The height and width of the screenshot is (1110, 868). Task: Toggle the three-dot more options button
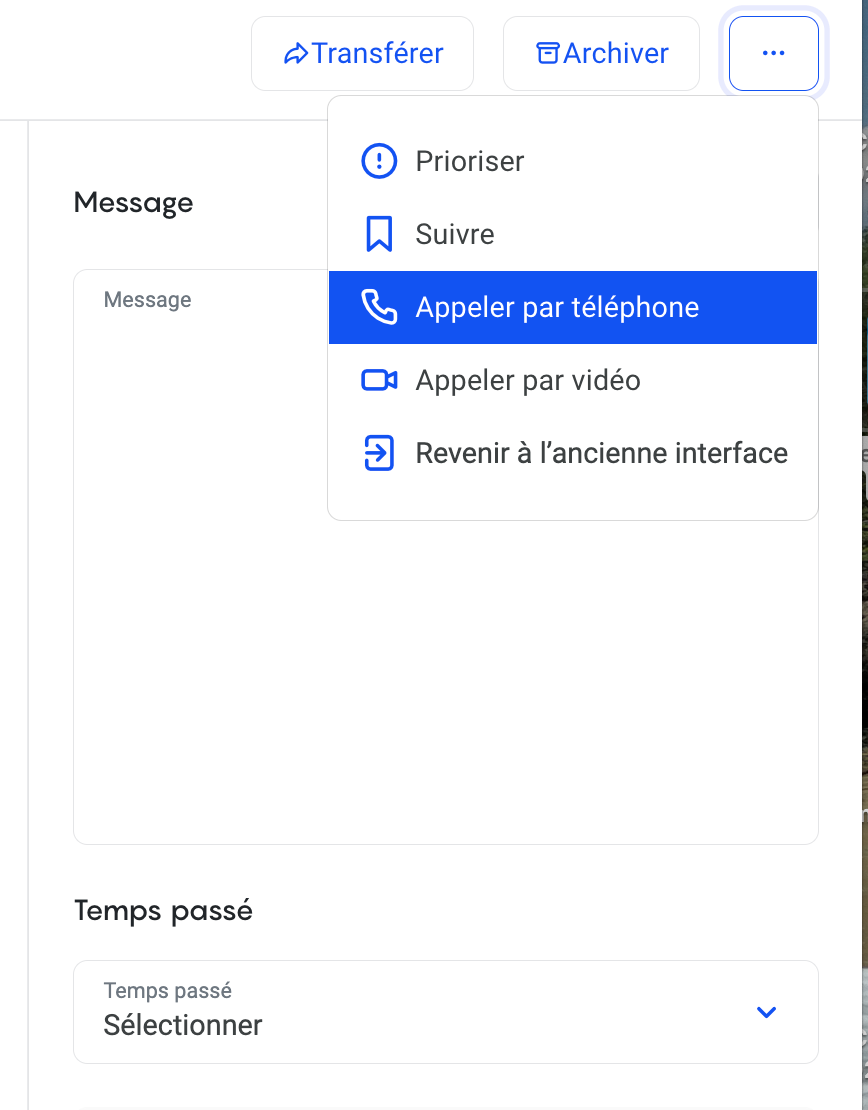click(773, 54)
